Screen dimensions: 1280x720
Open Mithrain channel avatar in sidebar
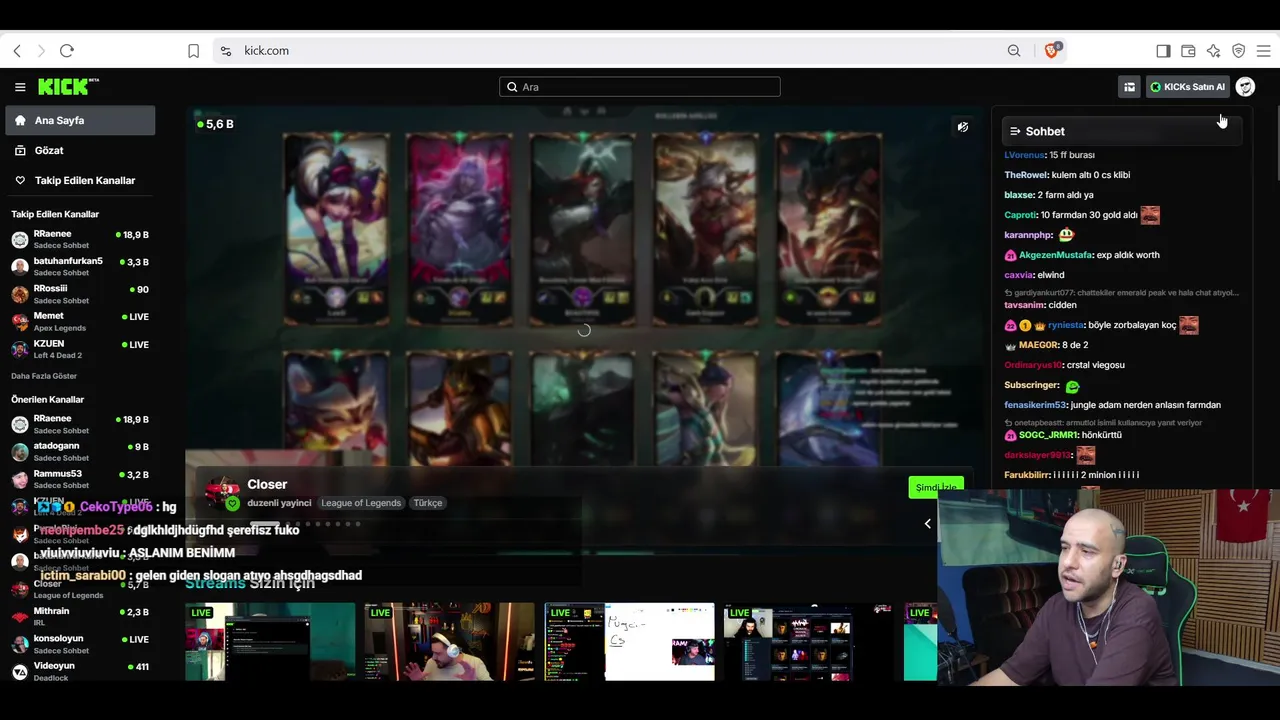[20, 616]
